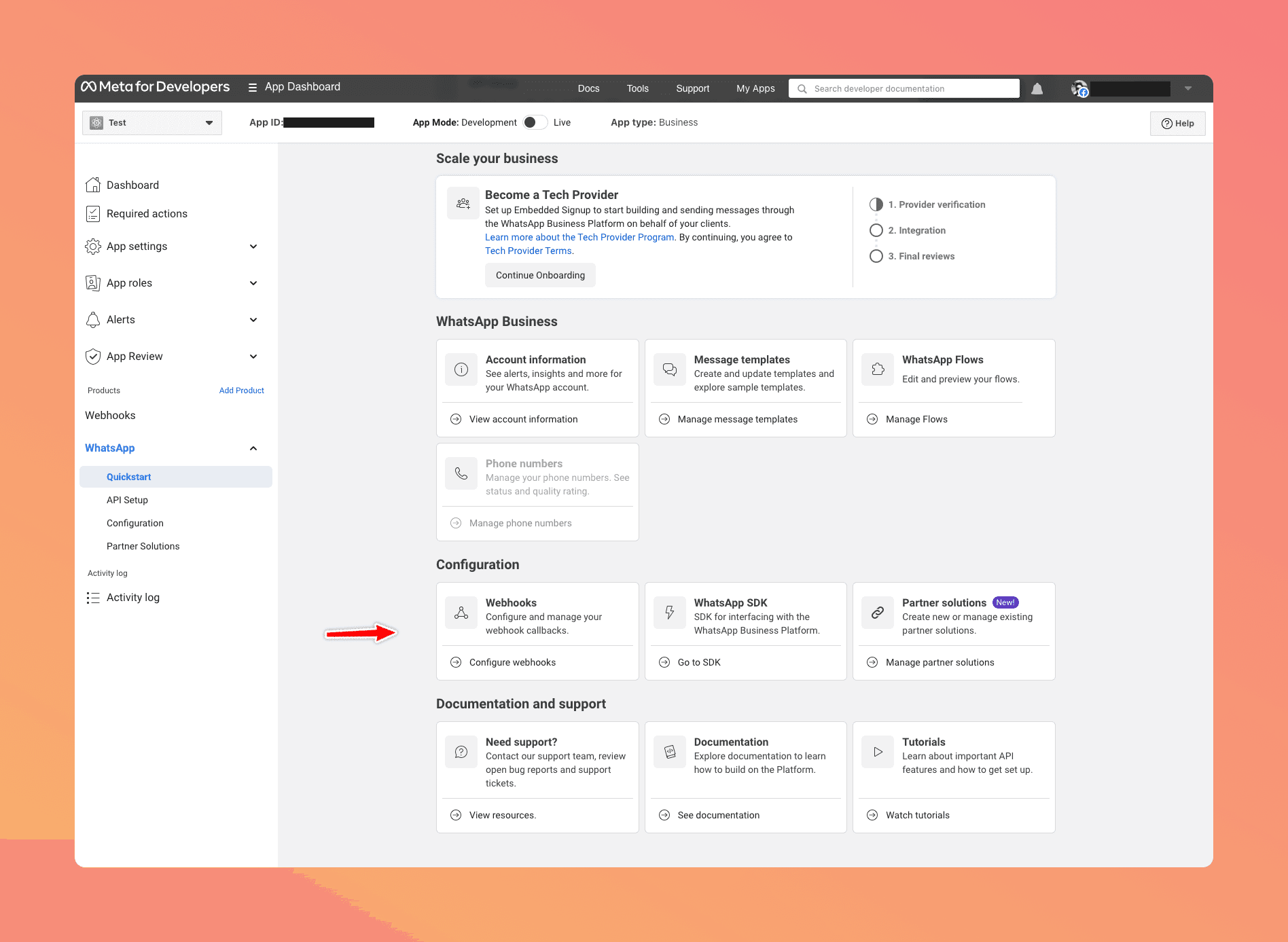Open the Support menu
Screen dimensions: 1288x942
coord(692,88)
